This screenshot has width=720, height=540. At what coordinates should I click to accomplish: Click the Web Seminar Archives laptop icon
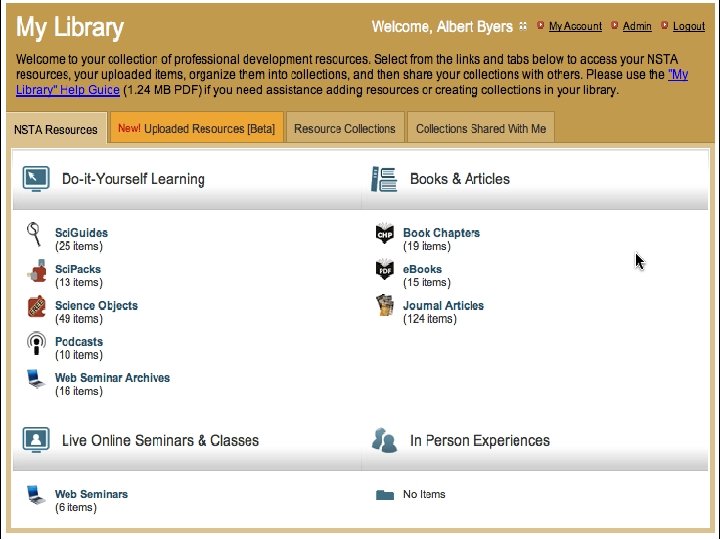[x=36, y=379]
